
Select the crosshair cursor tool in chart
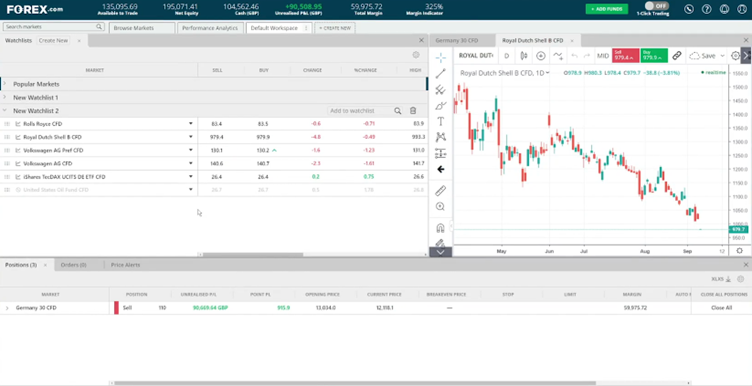click(x=441, y=58)
